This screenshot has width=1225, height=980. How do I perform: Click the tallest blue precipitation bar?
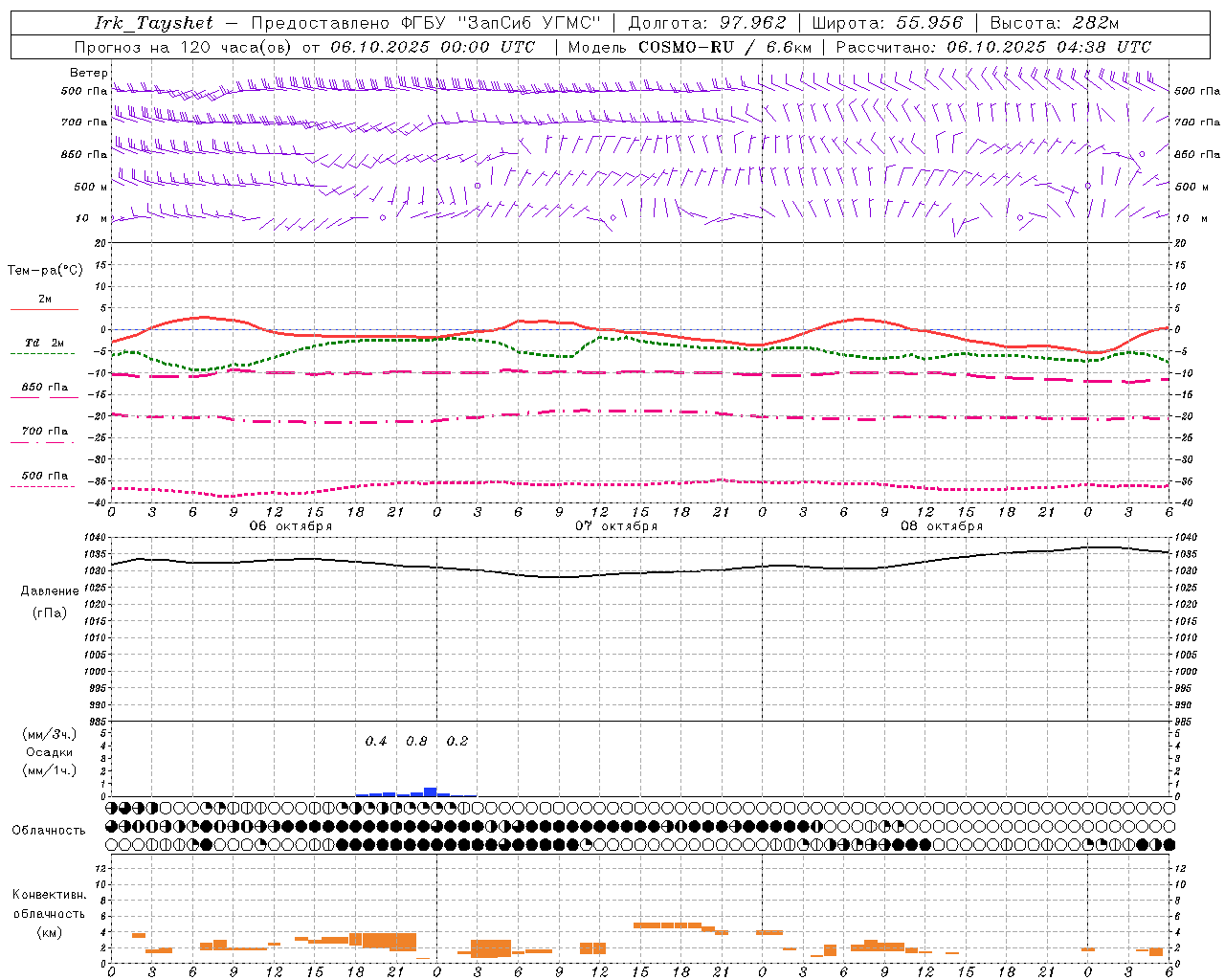pyautogui.click(x=431, y=791)
